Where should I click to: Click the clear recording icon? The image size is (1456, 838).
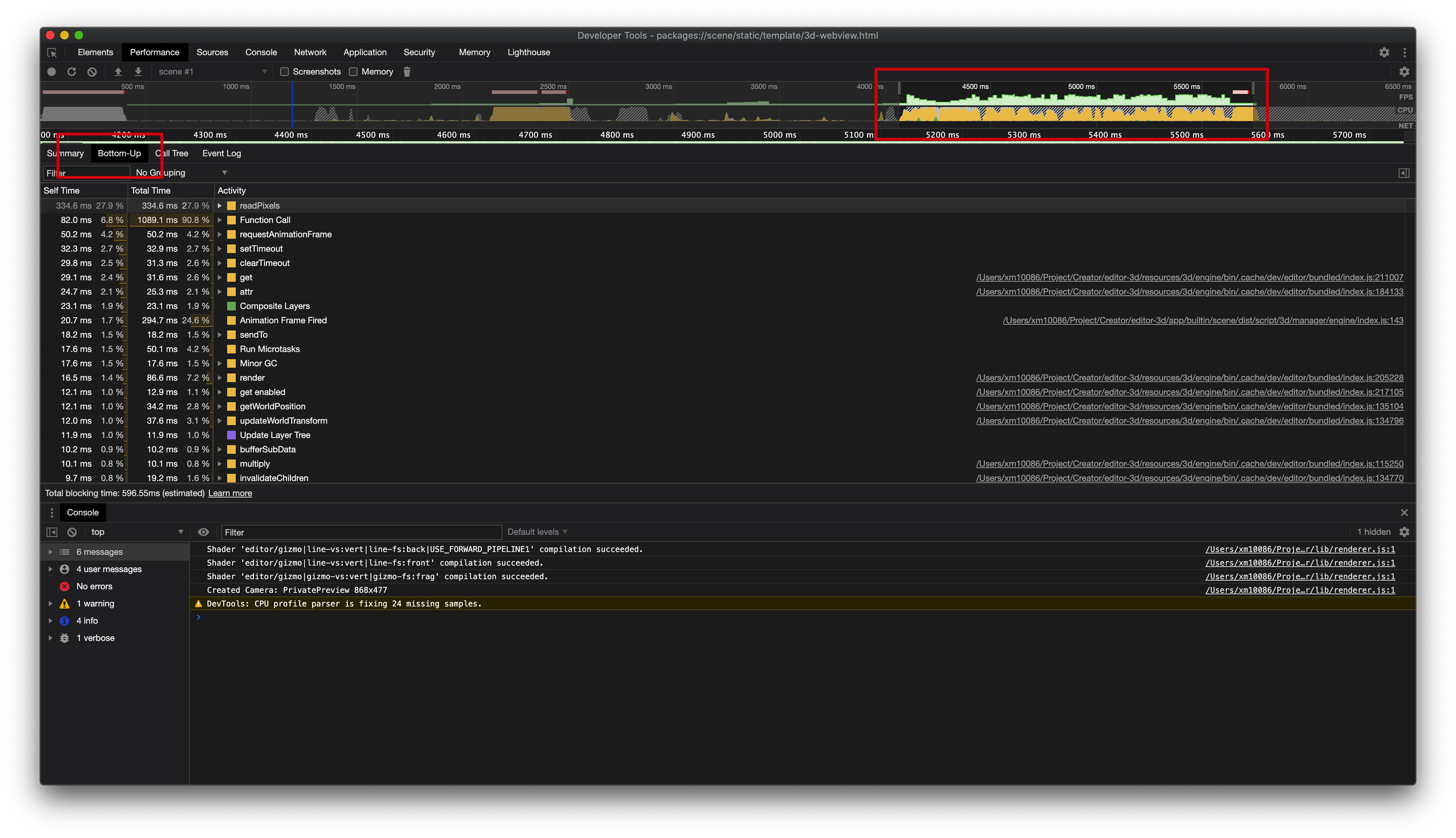(x=92, y=72)
